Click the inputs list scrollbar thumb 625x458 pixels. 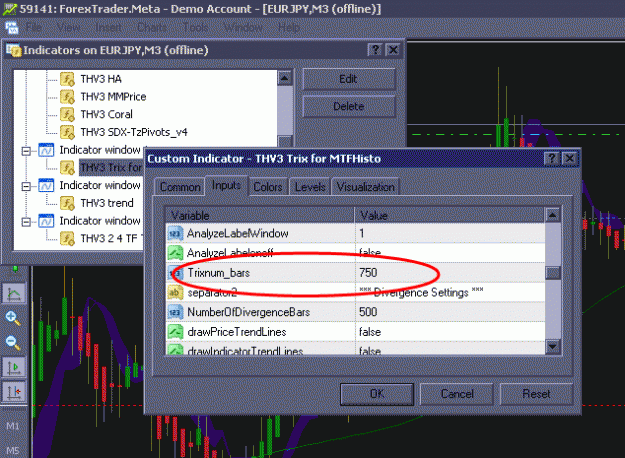point(552,273)
